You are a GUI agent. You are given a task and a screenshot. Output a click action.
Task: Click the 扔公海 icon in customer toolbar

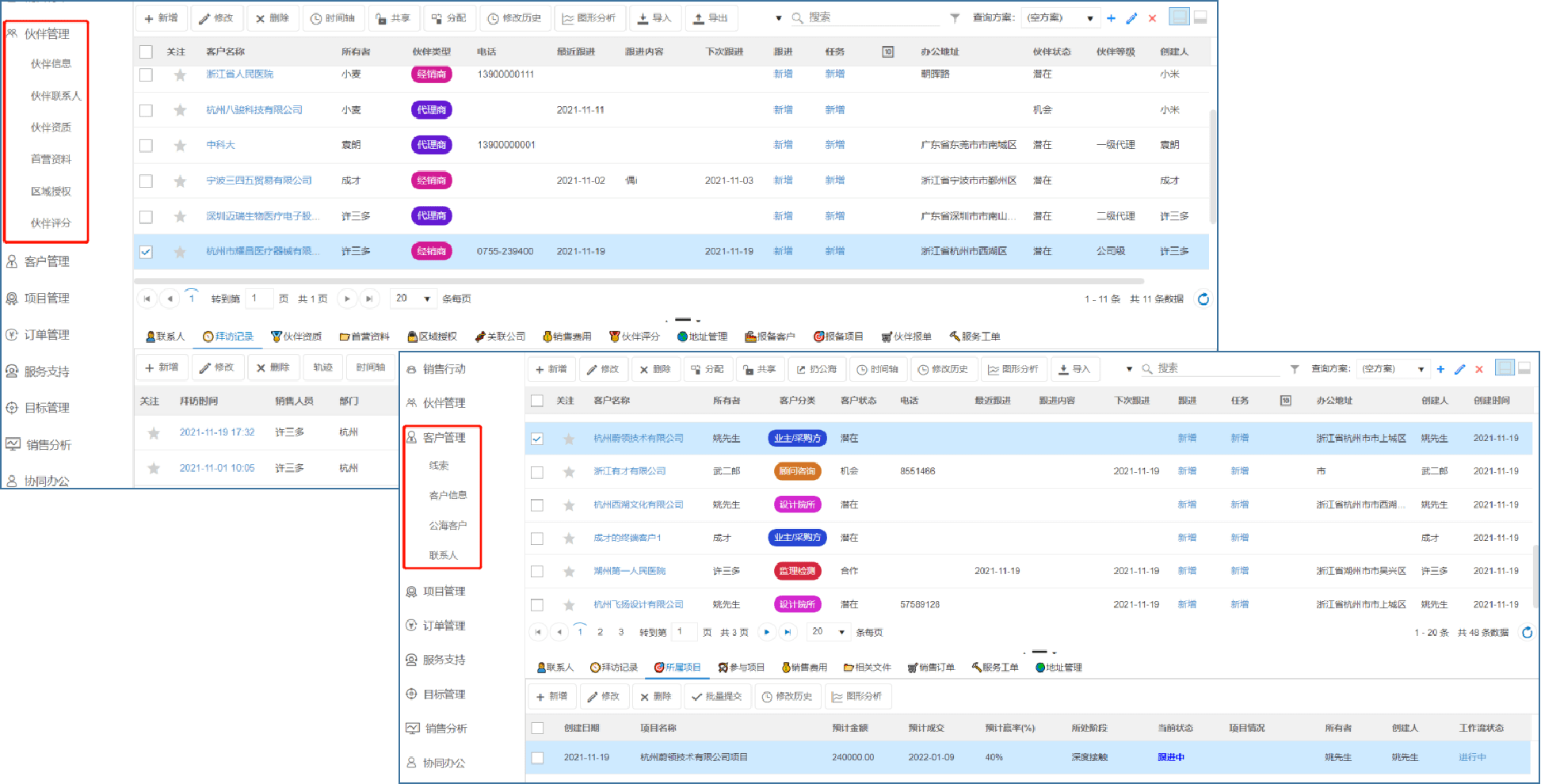click(x=817, y=369)
